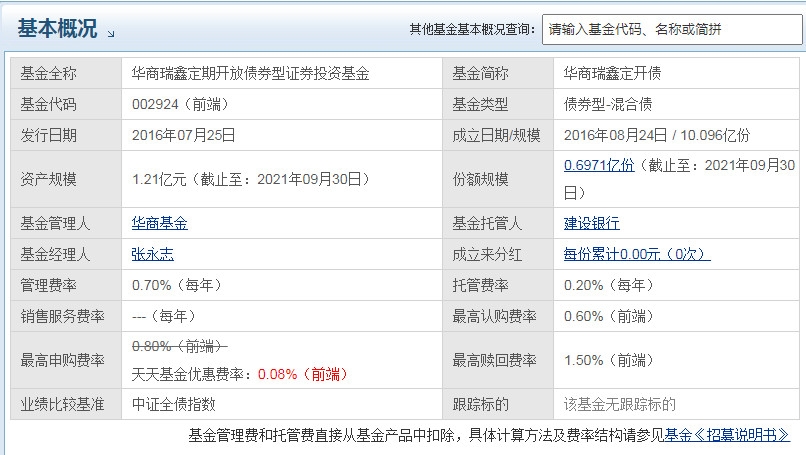Open the 建设银行 custodian link
The height and width of the screenshot is (455, 806).
point(592,223)
